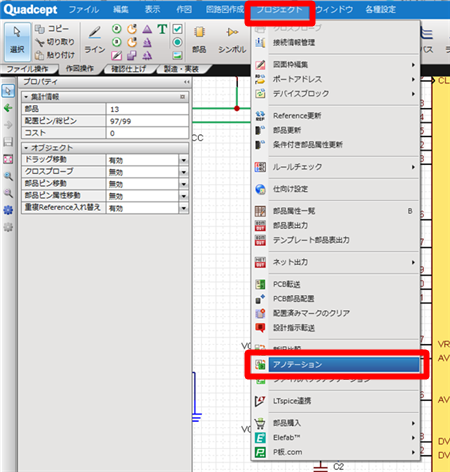Click the floppy disk save icon in sidebar
This screenshot has width=450, height=472.
(x=8, y=142)
